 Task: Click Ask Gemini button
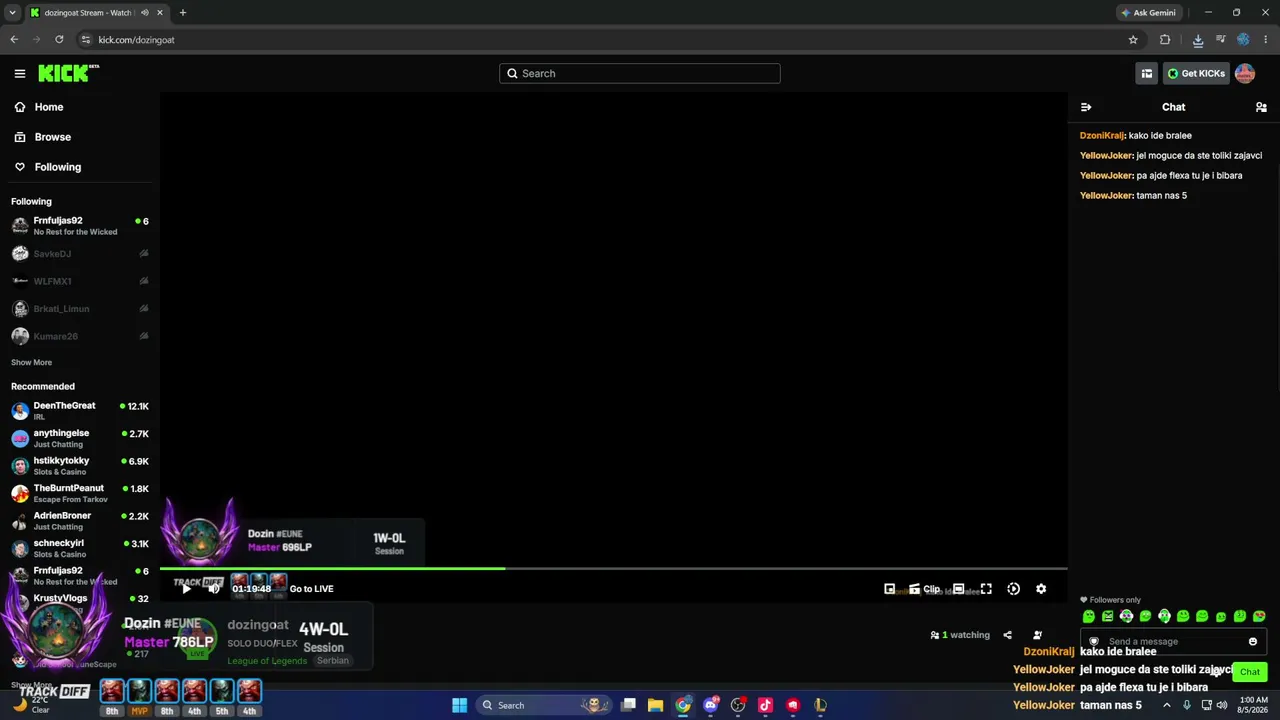pos(1148,13)
